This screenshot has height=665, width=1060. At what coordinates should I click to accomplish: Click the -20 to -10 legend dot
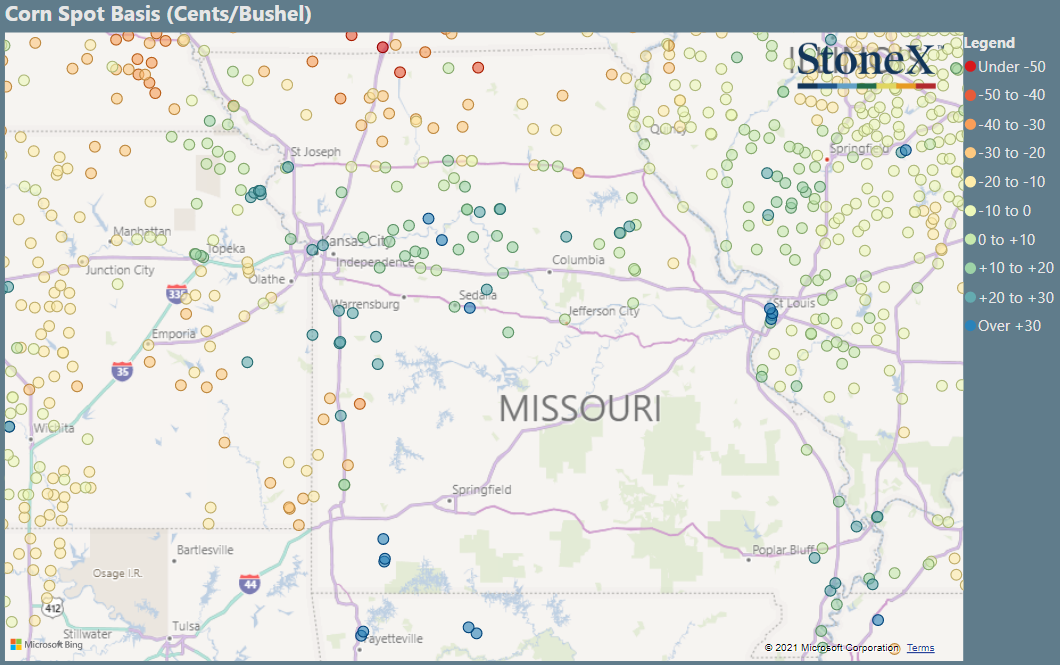[x=970, y=182]
